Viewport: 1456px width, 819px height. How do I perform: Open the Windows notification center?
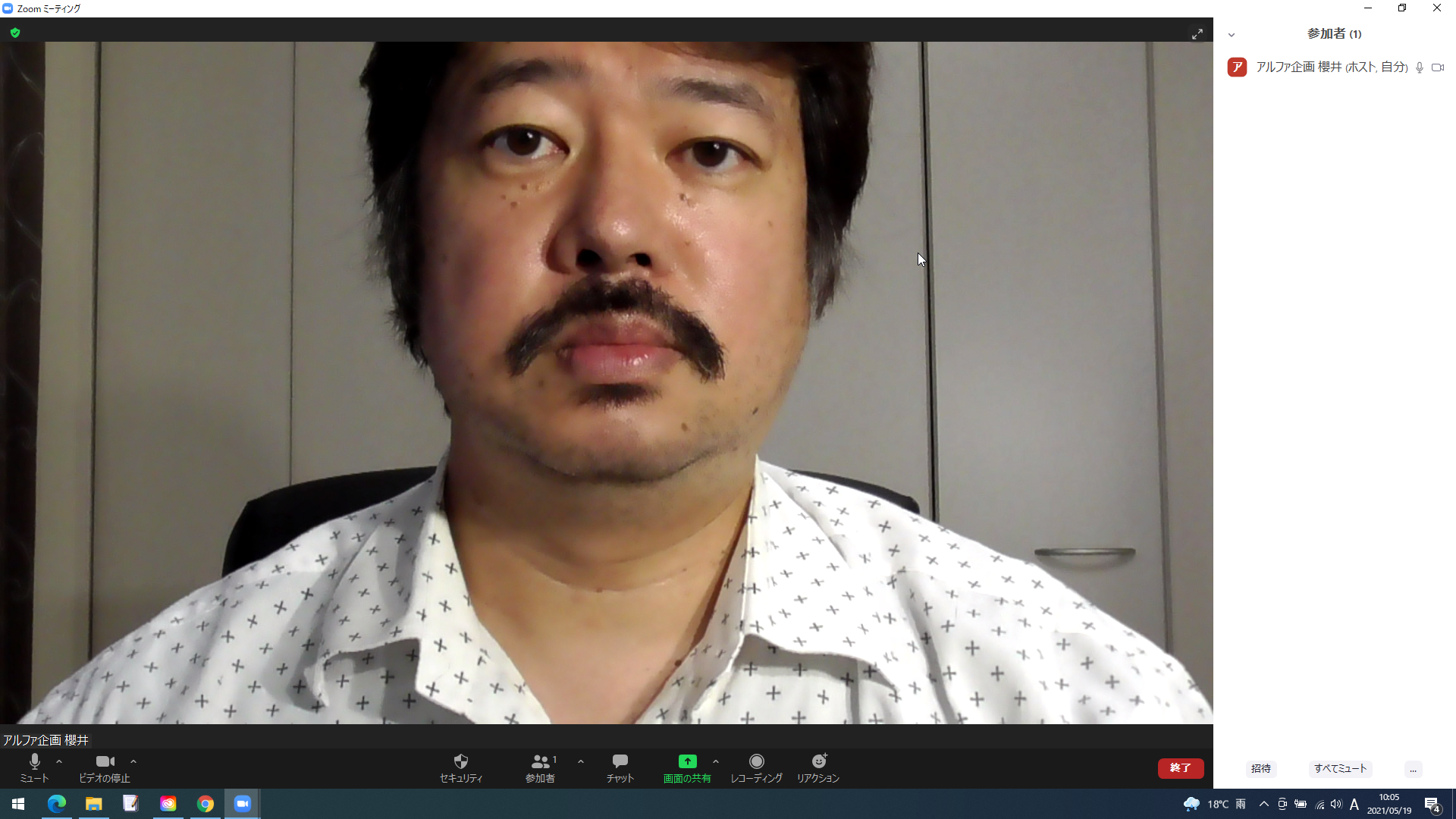1432,804
